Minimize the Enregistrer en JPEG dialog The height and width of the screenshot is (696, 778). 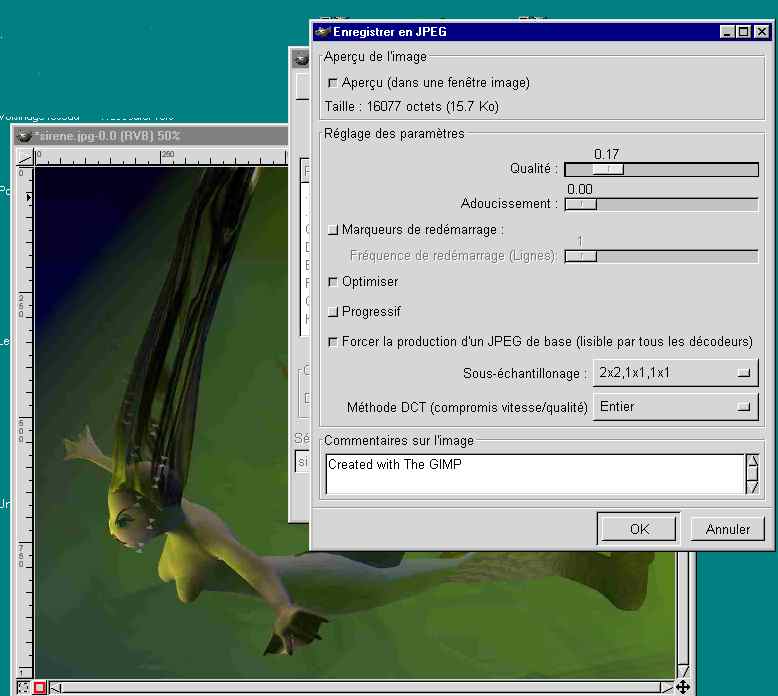coord(727,32)
